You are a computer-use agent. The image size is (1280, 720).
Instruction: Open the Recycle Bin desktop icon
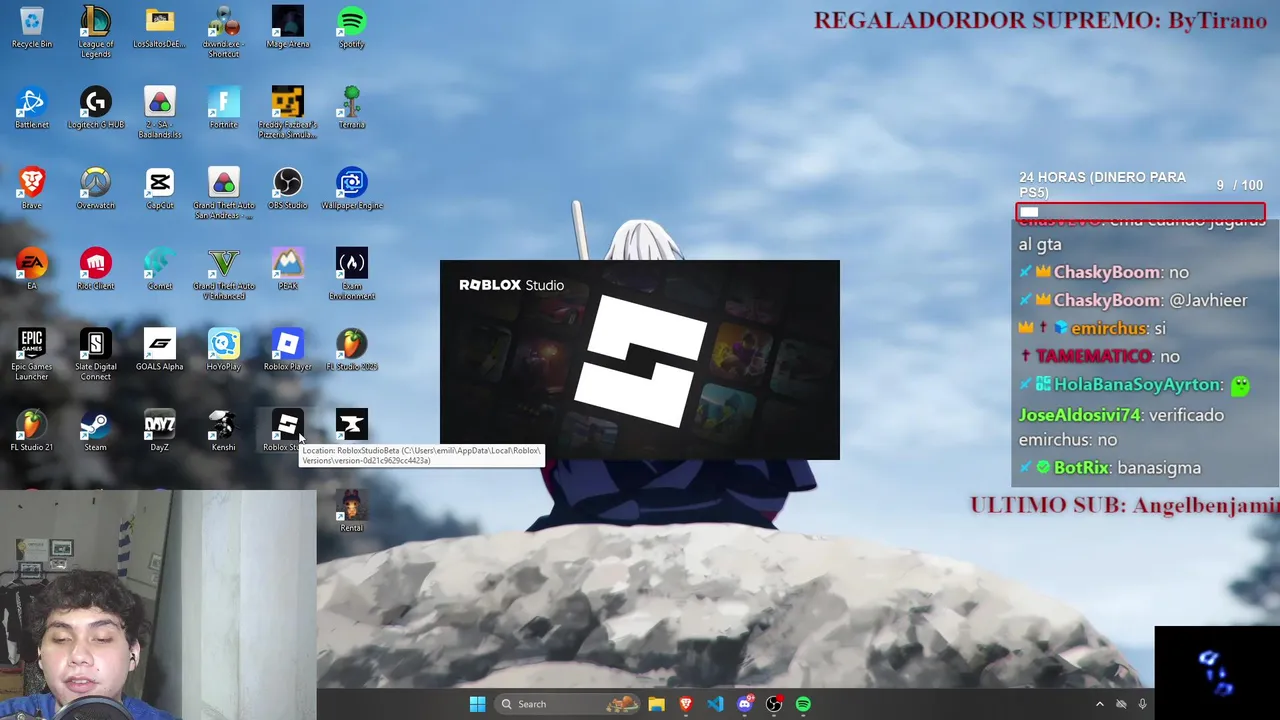[32, 28]
